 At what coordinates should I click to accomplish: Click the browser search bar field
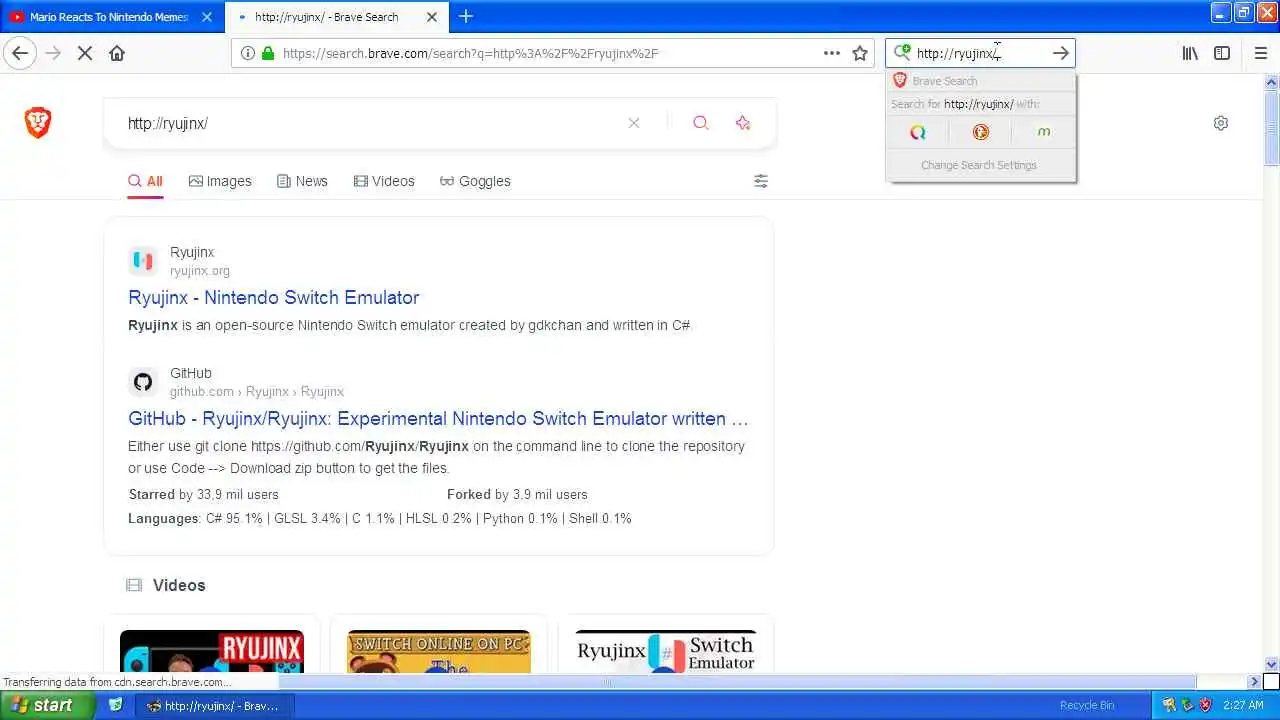(x=980, y=53)
